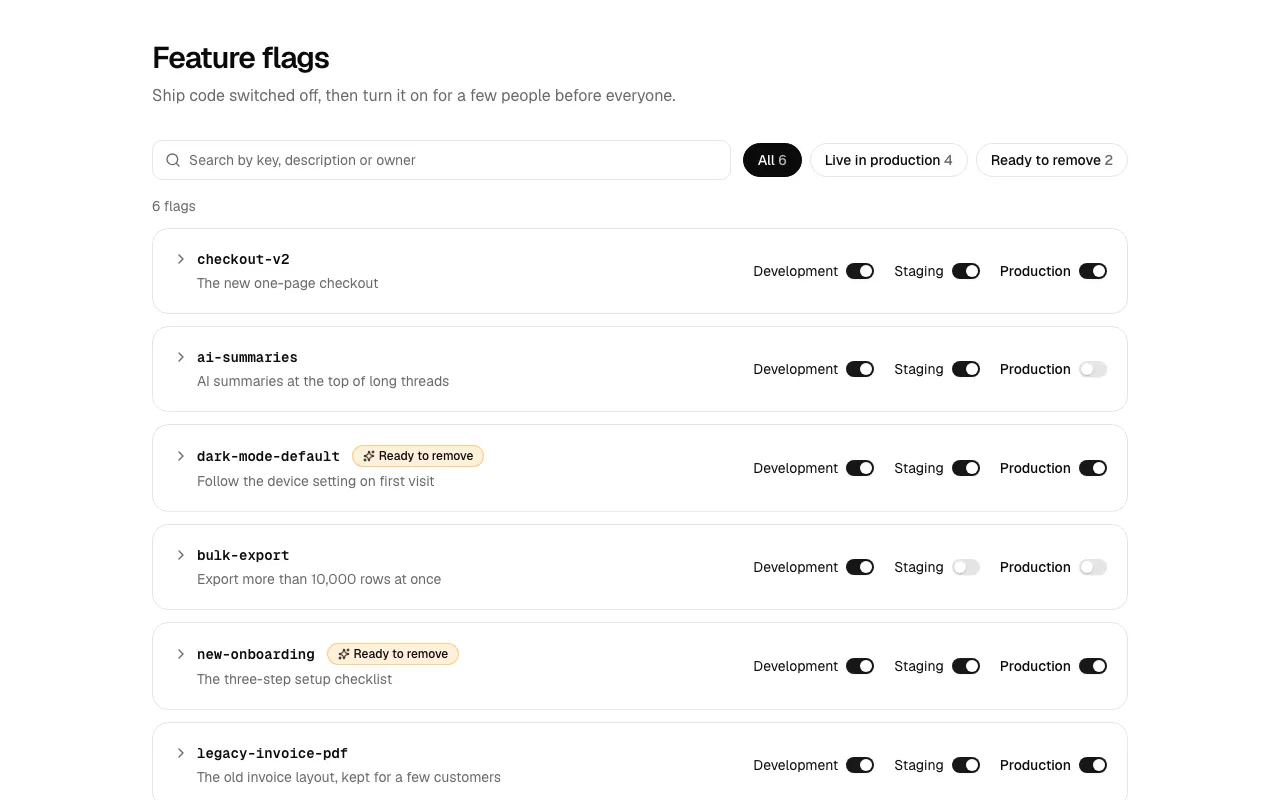Enable bulk-export in Staging
This screenshot has height=800, width=1280.
[x=966, y=567]
